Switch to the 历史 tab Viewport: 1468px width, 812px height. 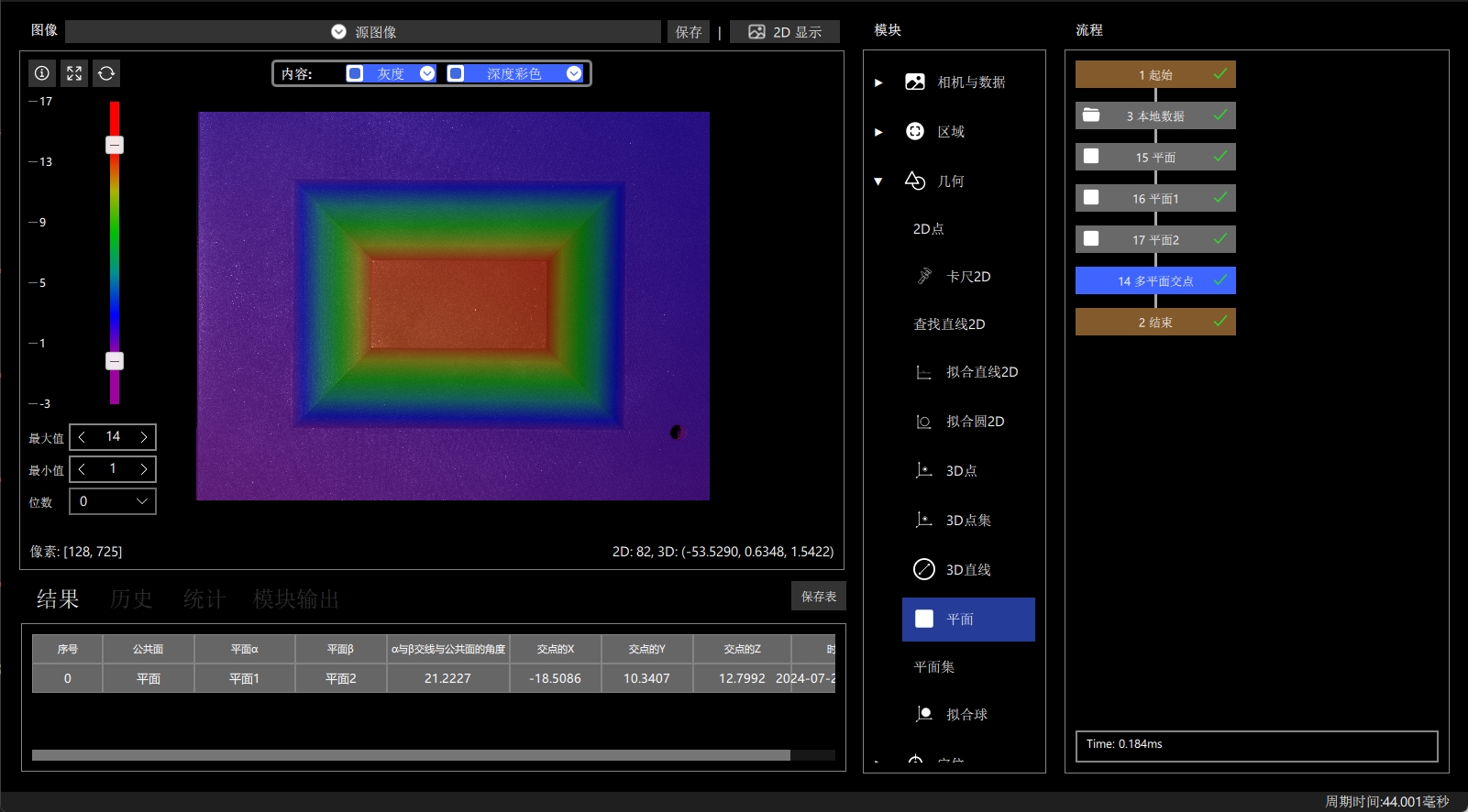[131, 598]
